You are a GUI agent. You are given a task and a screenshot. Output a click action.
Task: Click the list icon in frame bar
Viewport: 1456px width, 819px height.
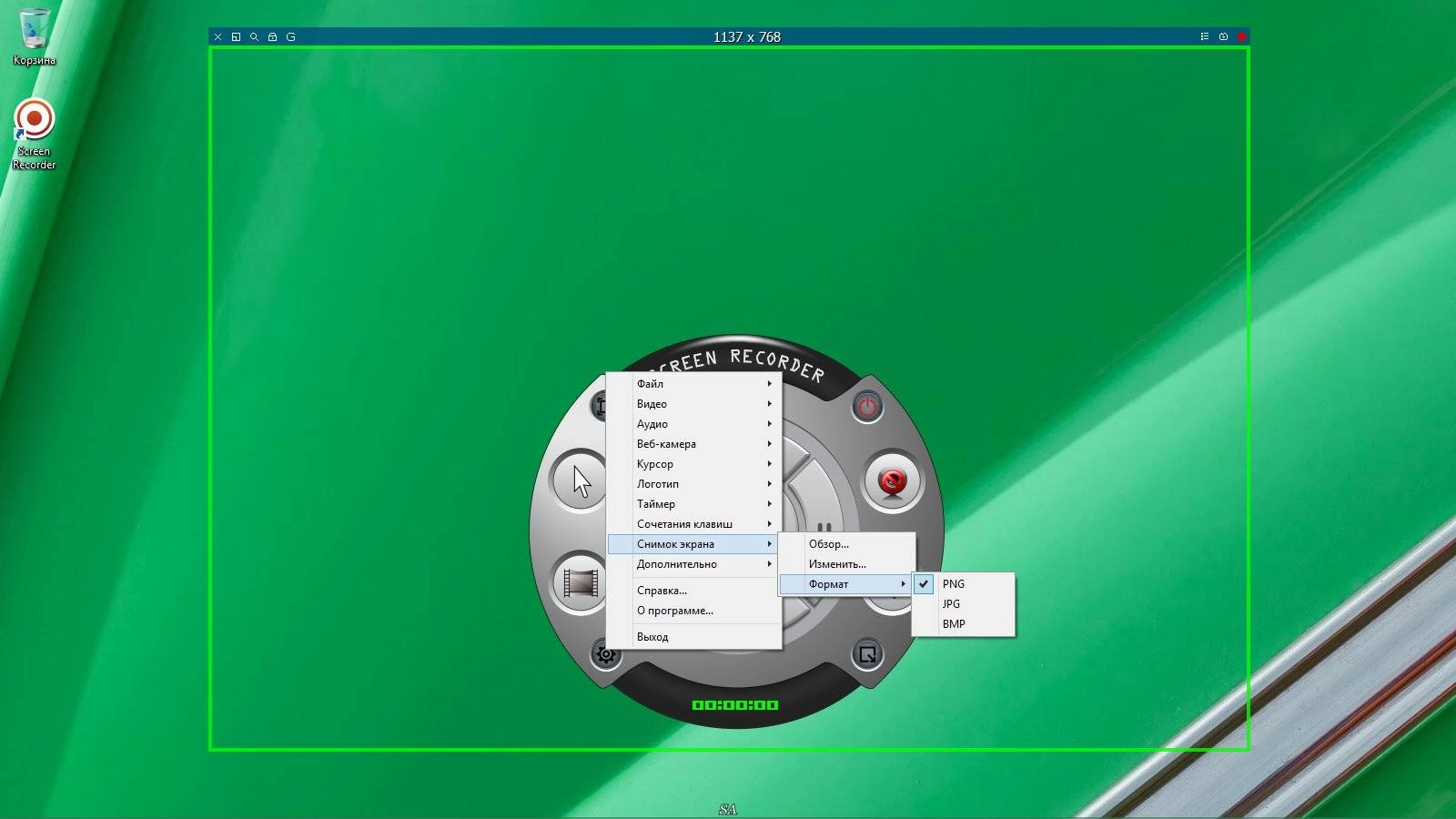click(1205, 37)
